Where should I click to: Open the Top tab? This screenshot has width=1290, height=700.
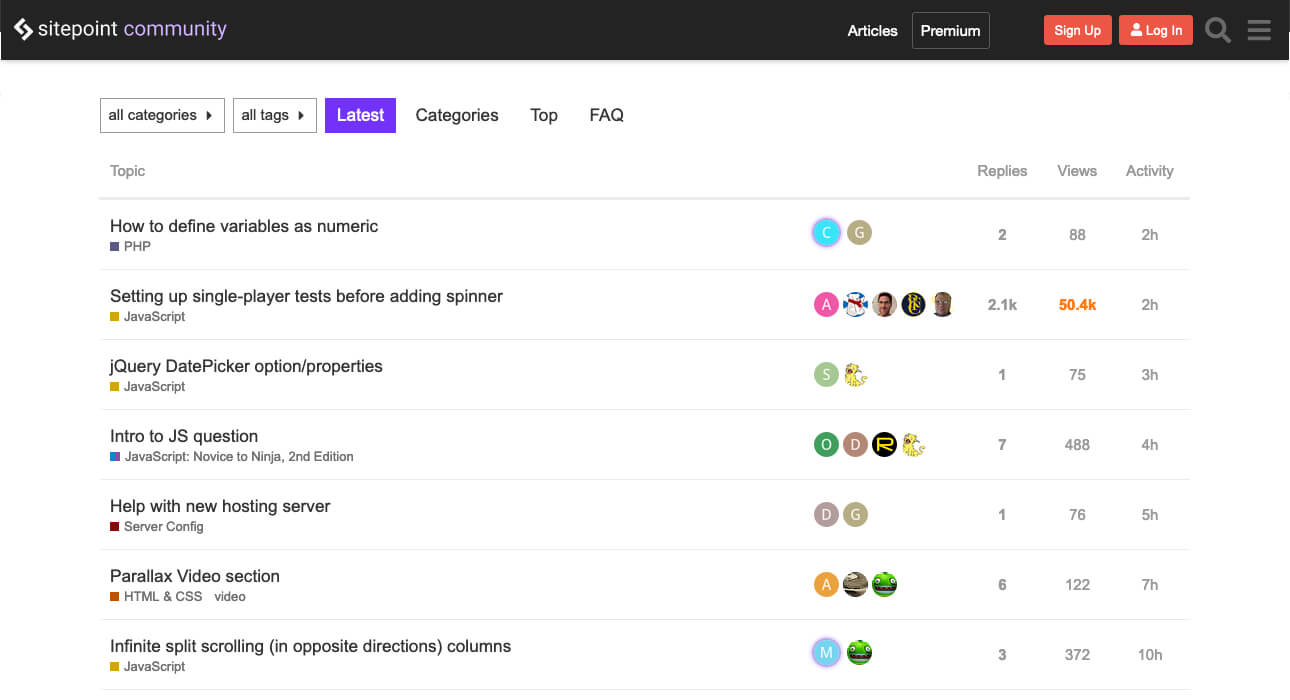click(x=544, y=115)
